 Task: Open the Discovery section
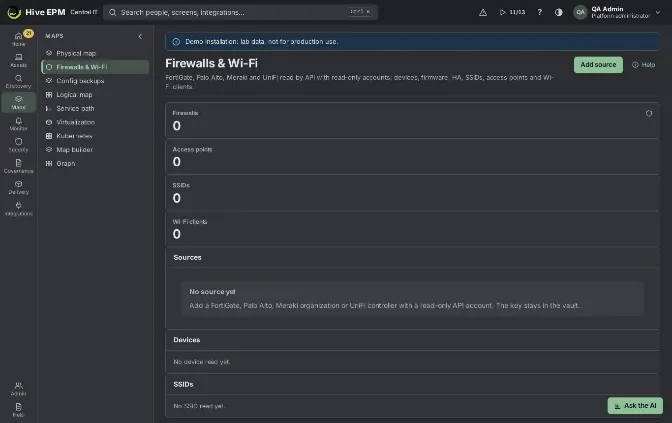(x=18, y=81)
